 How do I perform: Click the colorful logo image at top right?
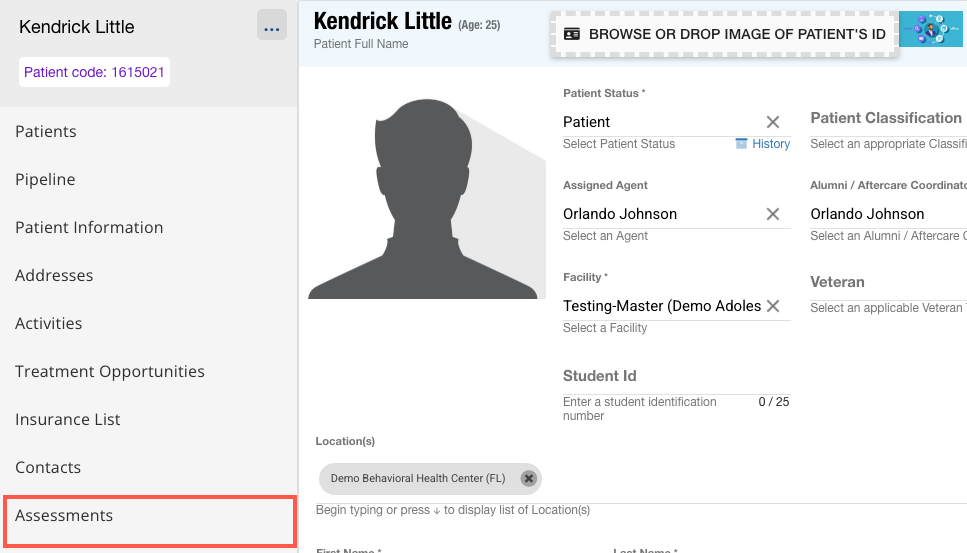(x=930, y=29)
